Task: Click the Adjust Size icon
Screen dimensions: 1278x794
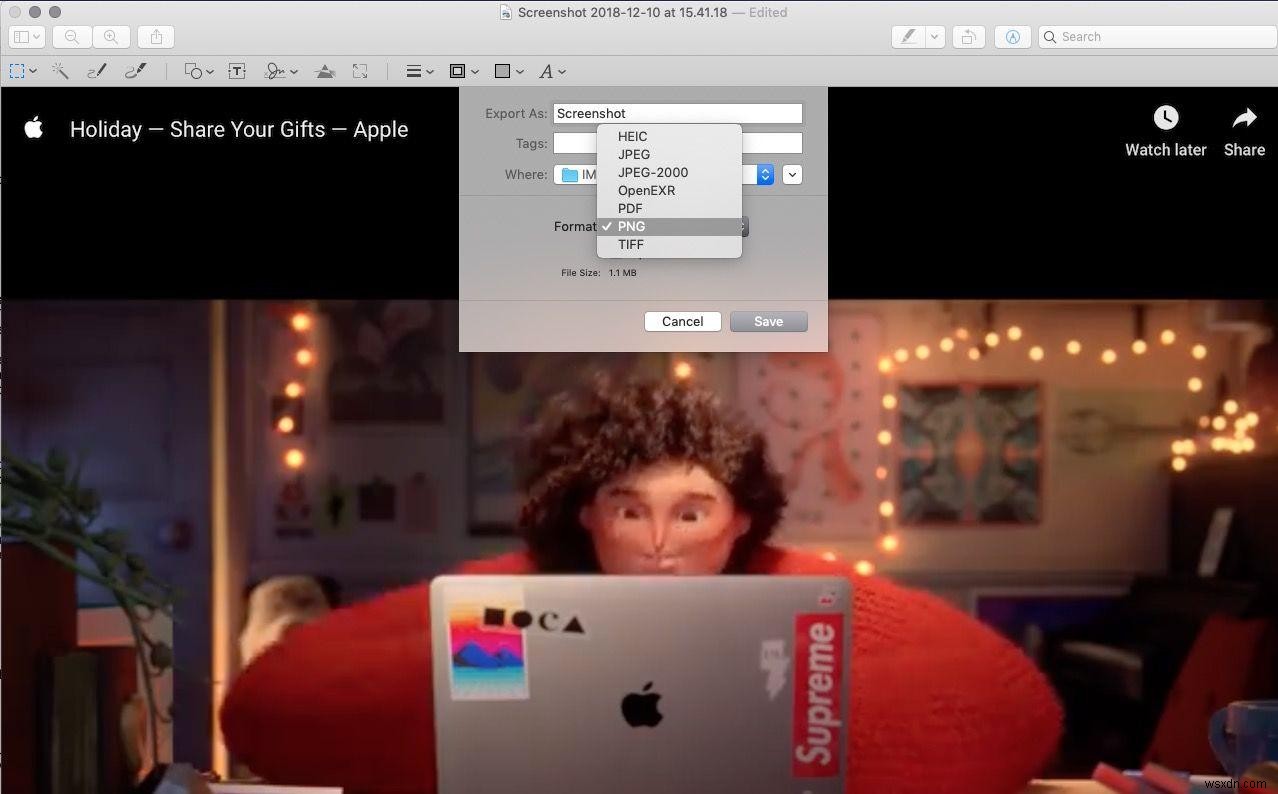Action: tap(360, 70)
